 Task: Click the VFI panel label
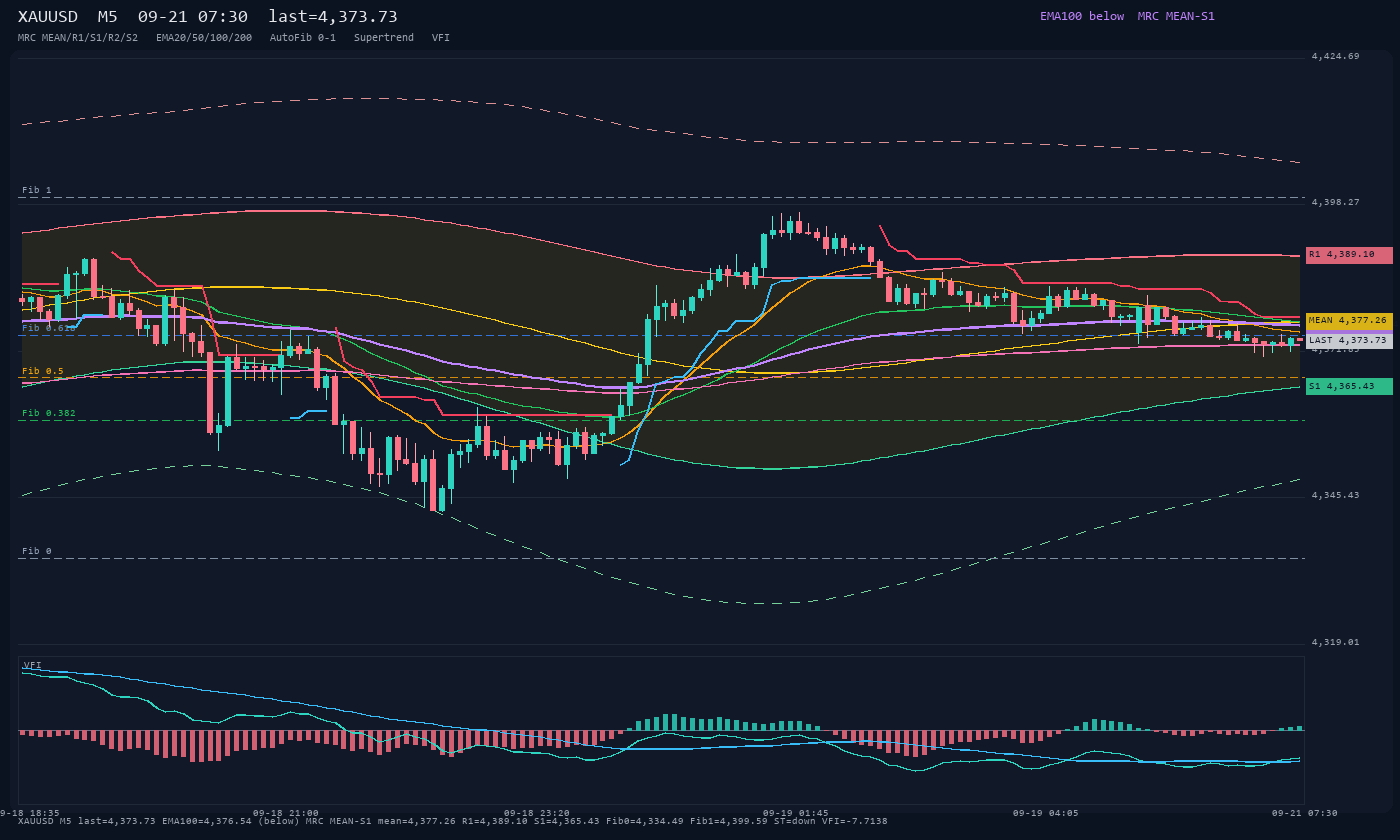click(33, 665)
